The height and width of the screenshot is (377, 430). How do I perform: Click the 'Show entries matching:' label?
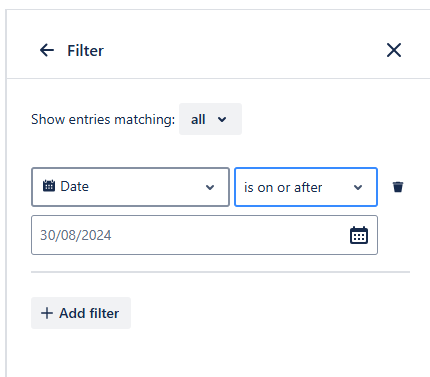pos(103,119)
